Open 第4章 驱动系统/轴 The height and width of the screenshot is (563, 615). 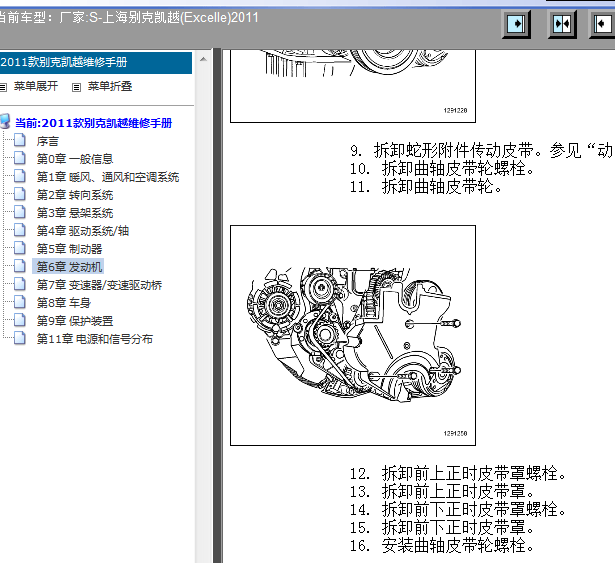(83, 231)
